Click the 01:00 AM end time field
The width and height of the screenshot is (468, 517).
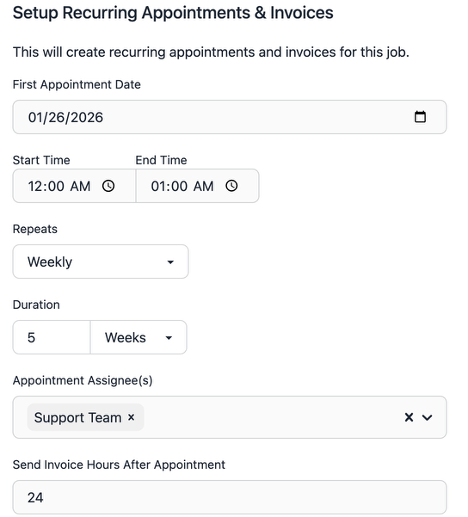coord(197,186)
